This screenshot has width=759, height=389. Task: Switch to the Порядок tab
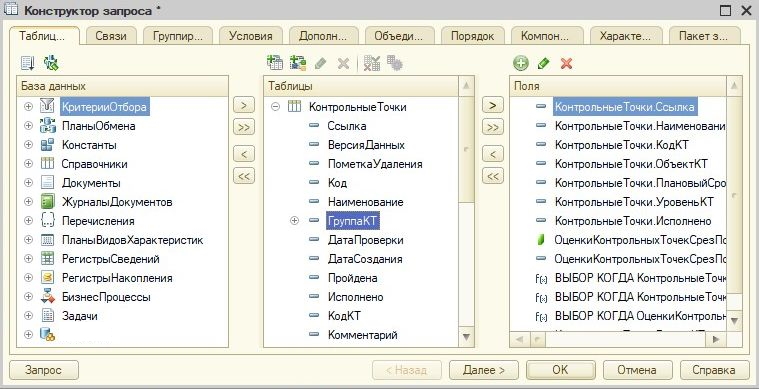point(472,36)
